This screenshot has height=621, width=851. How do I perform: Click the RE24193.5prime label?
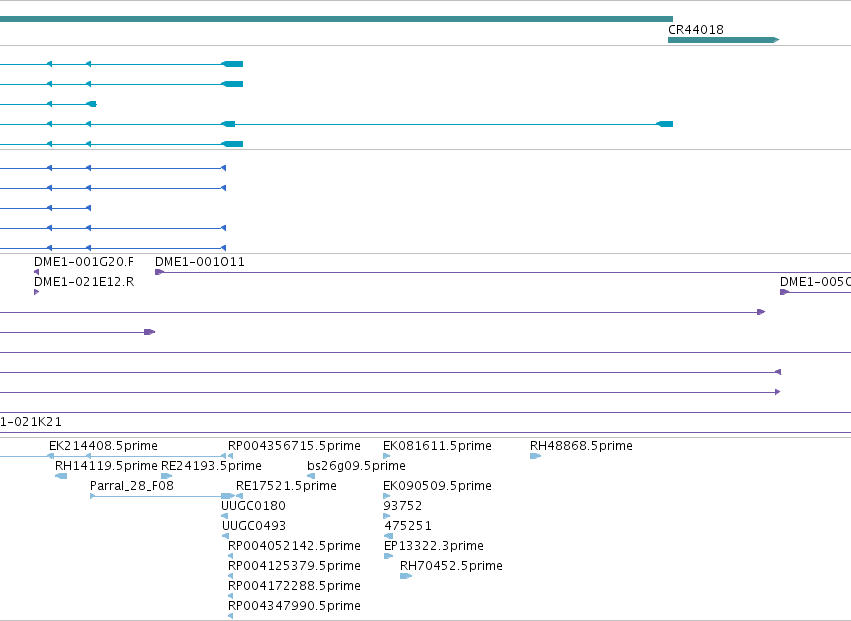point(212,466)
